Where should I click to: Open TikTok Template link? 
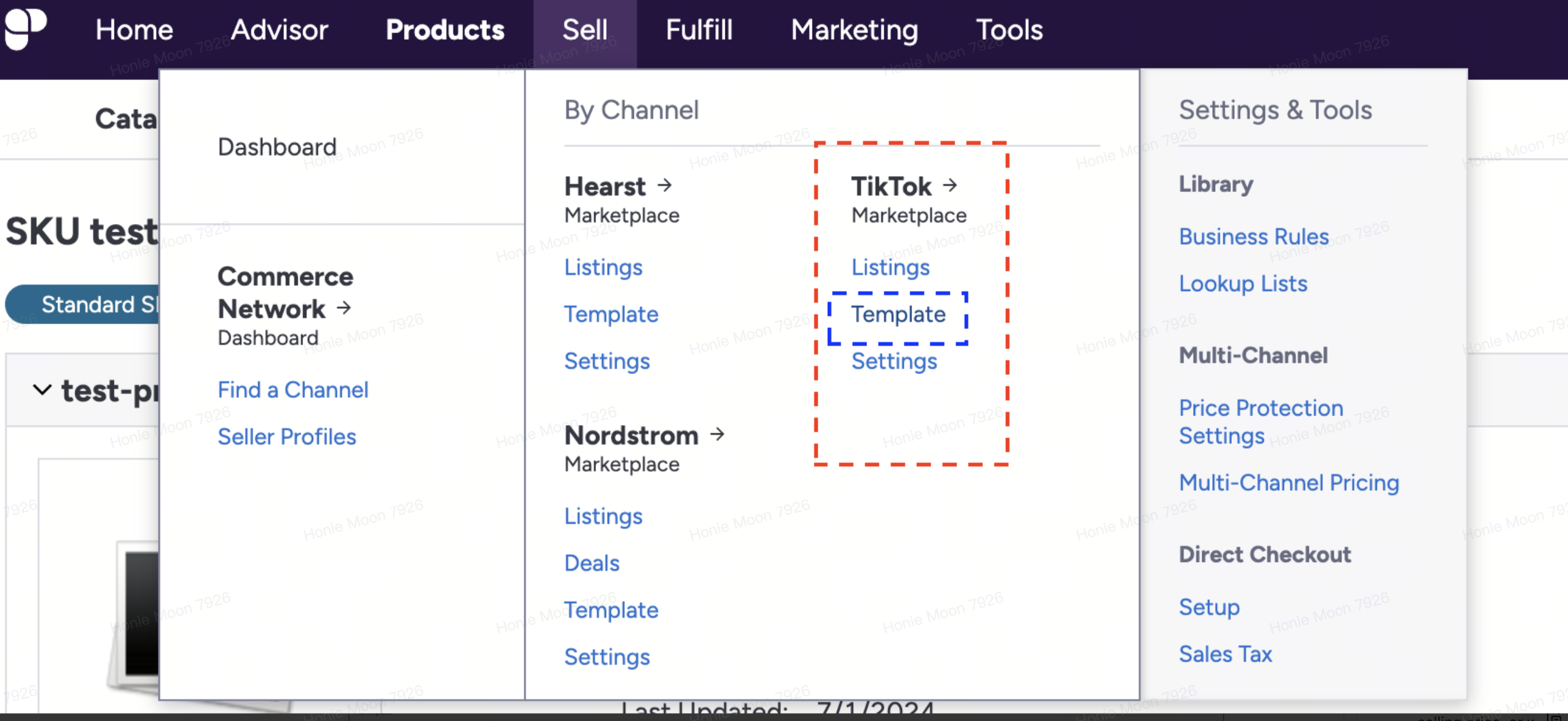(898, 315)
